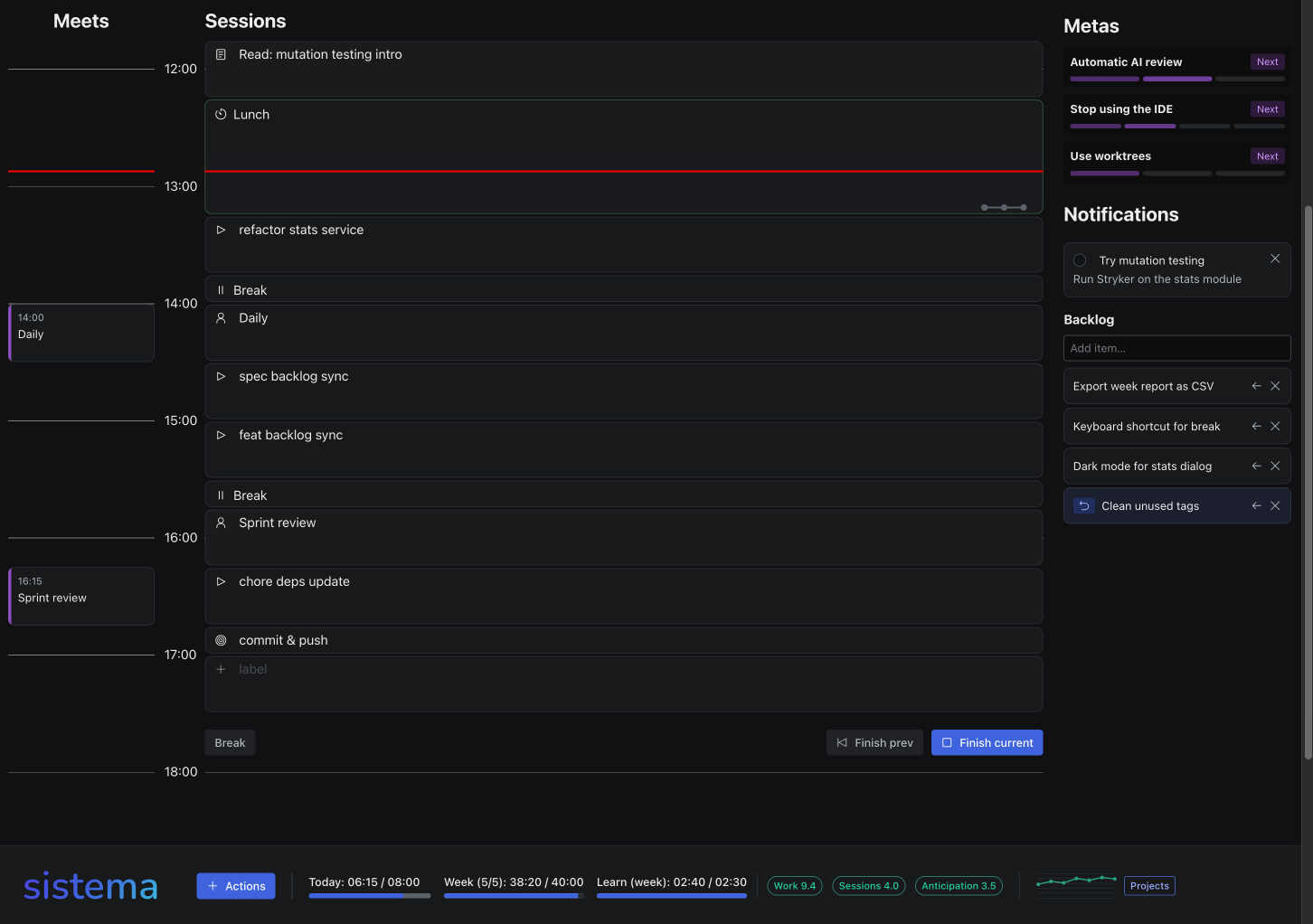The image size is (1313, 924).
Task: Click the Next badge on Stop using the IDE
Action: click(x=1268, y=109)
